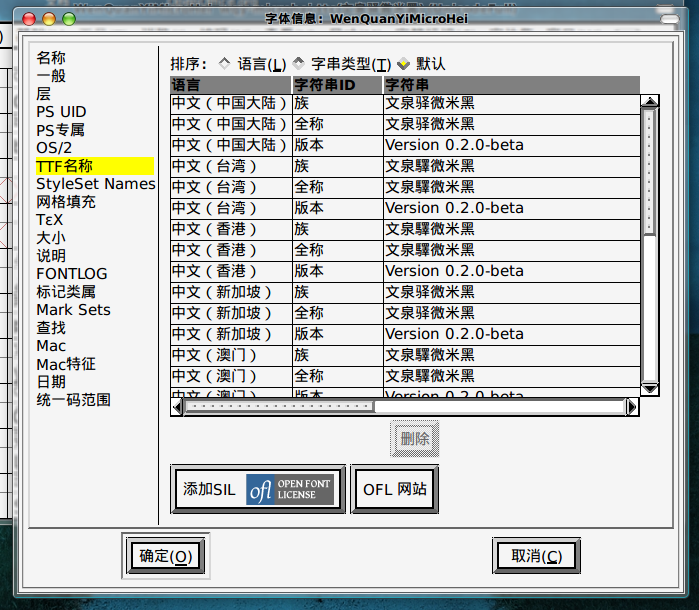Click 文泉驛微米黑 string in 澳门 全称 row

(512, 376)
